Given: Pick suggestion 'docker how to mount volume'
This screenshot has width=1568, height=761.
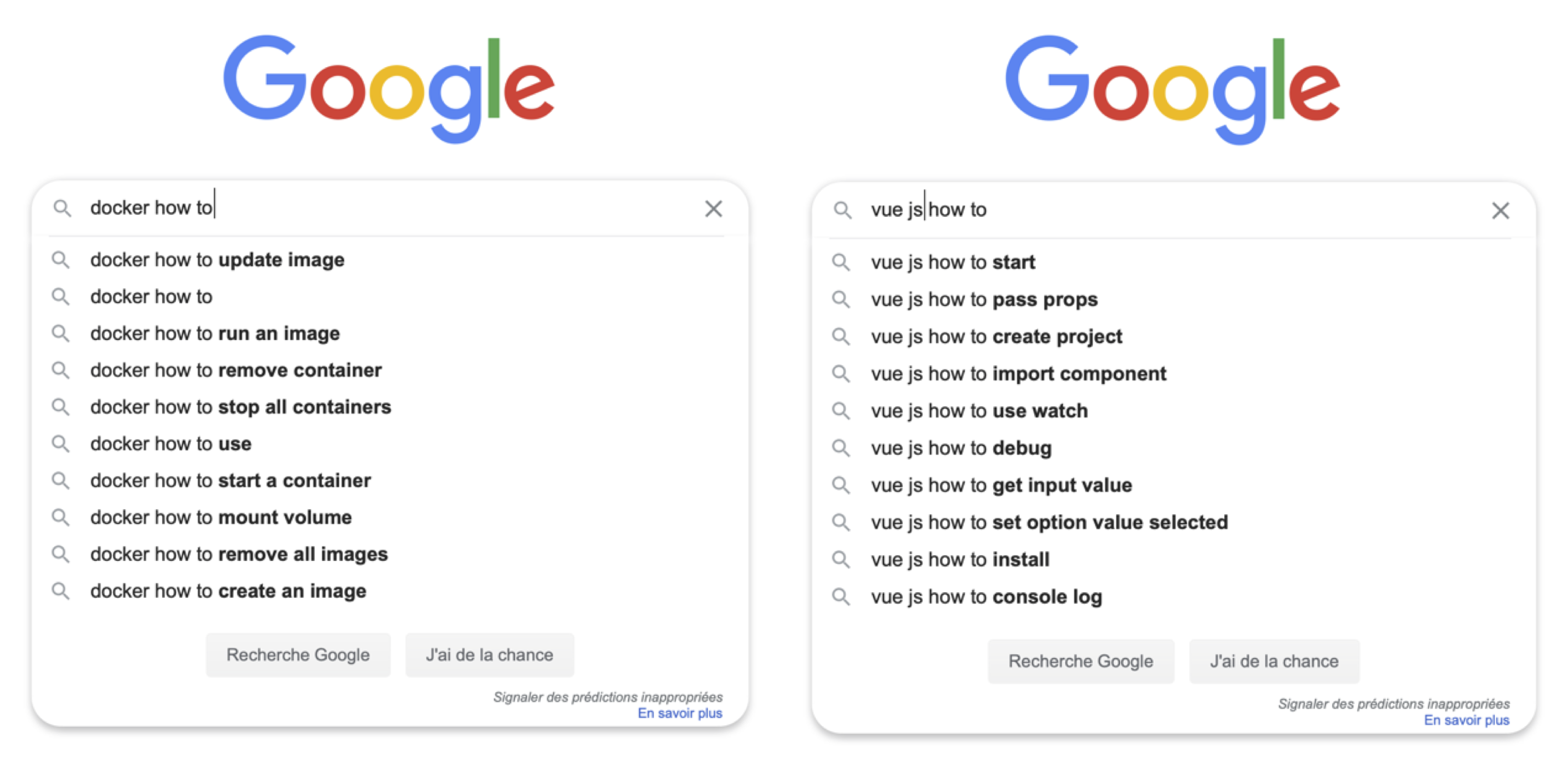Looking at the screenshot, I should click(x=390, y=517).
